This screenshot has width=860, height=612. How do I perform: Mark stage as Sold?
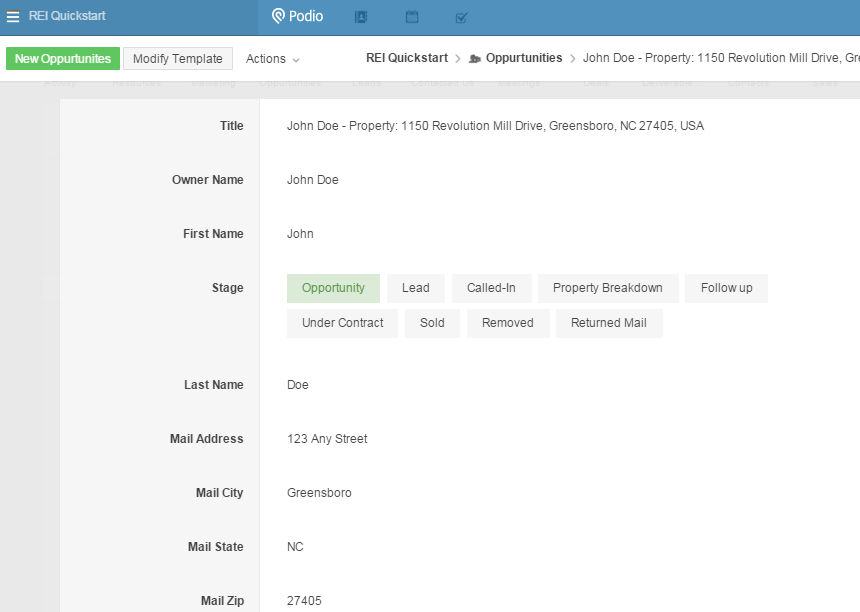pos(432,323)
